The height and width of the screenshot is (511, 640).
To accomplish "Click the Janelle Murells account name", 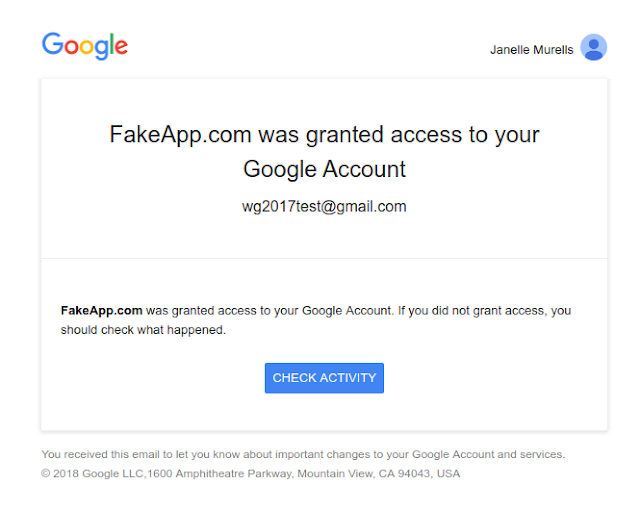I will (531, 49).
